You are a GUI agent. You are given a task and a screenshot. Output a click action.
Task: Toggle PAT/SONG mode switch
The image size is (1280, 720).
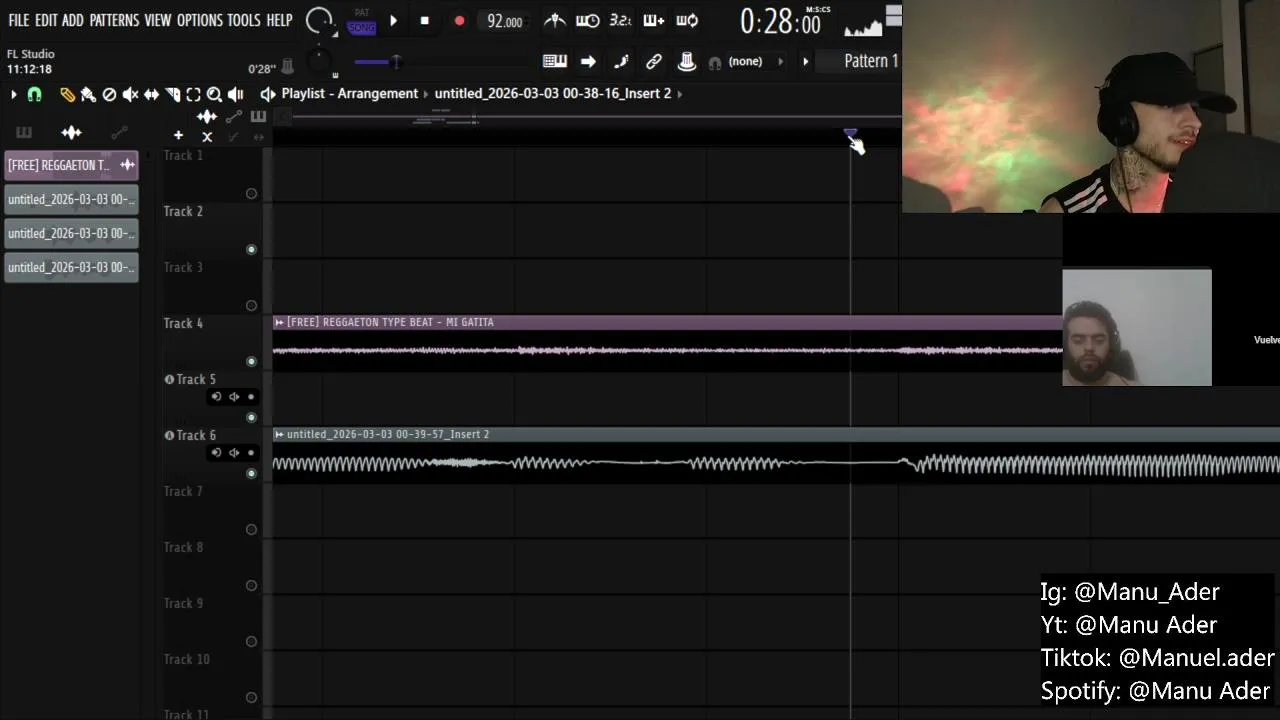click(x=362, y=22)
